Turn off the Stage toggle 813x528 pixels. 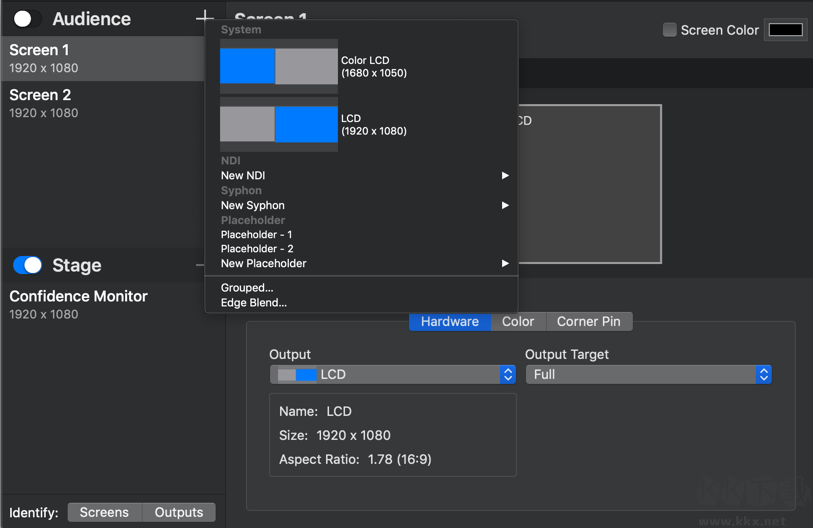click(28, 265)
